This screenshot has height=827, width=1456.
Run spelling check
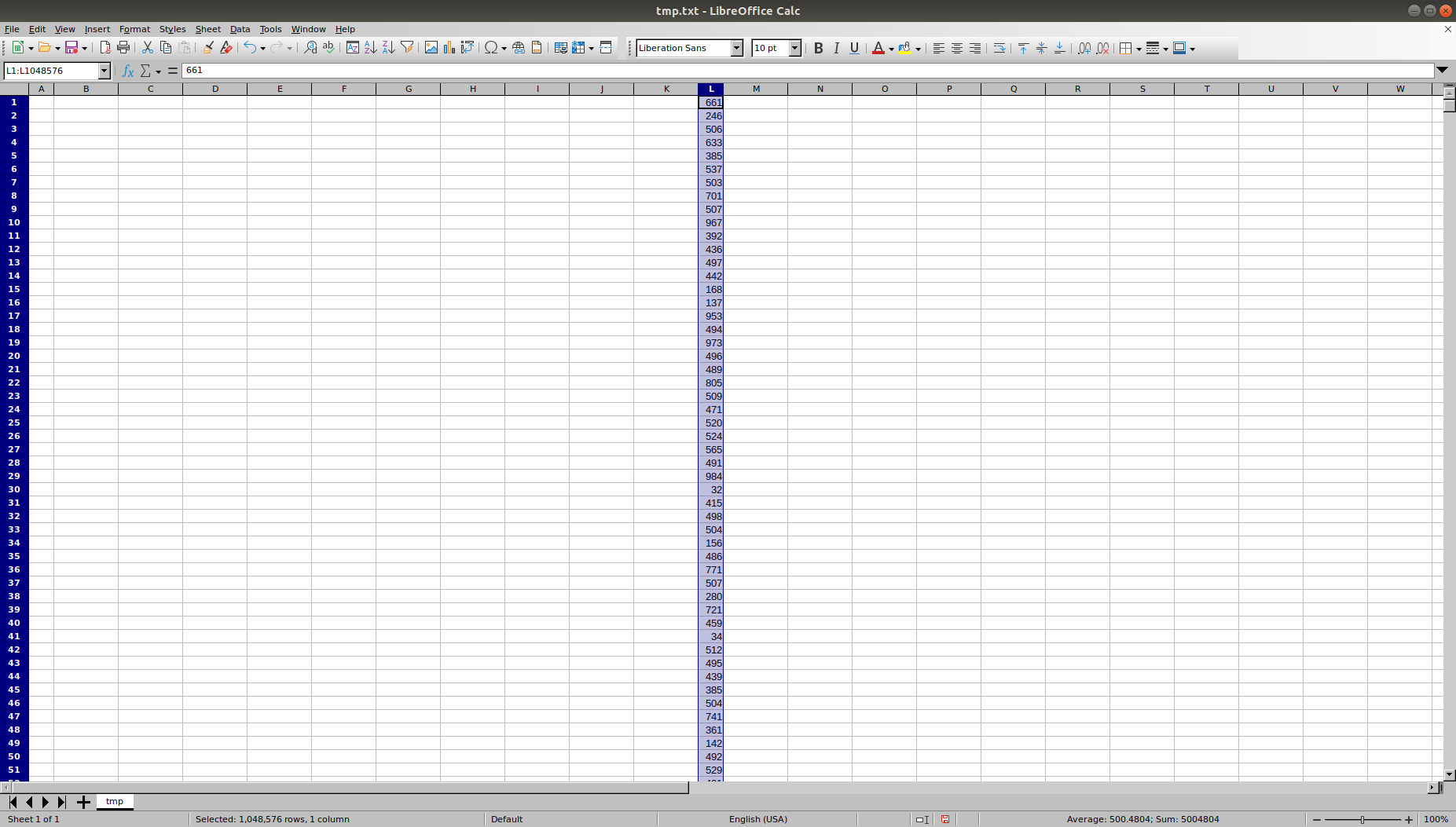(x=328, y=48)
